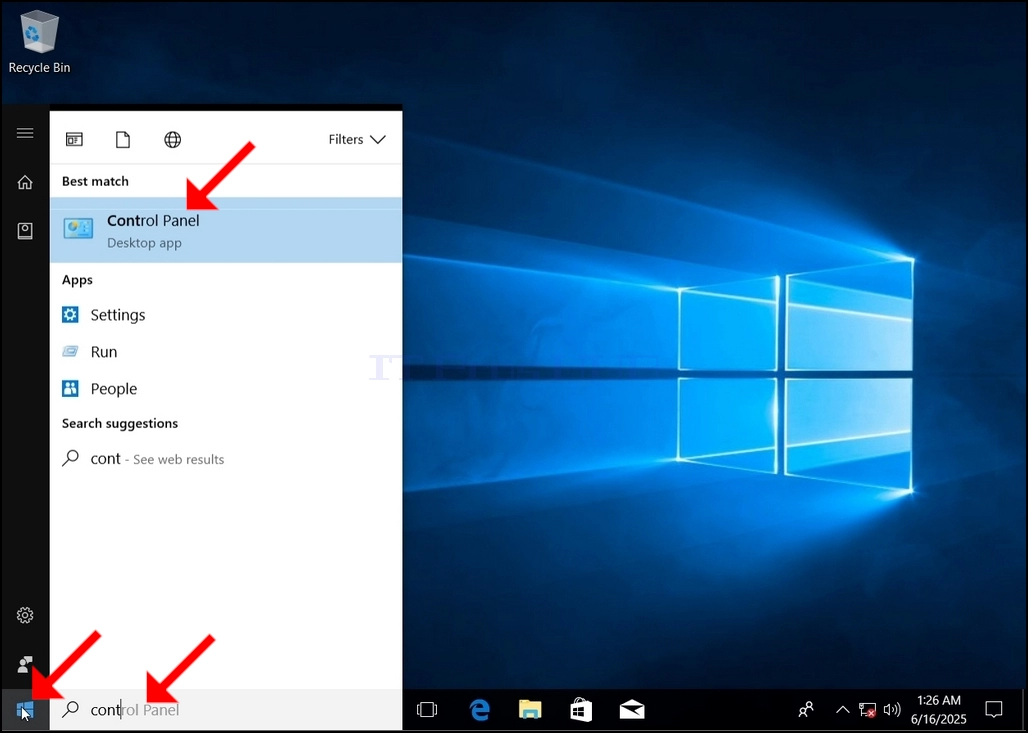Screen dimensions: 1028x733
Task: Open the settings gear in search sidebar
Action: pyautogui.click(x=25, y=615)
